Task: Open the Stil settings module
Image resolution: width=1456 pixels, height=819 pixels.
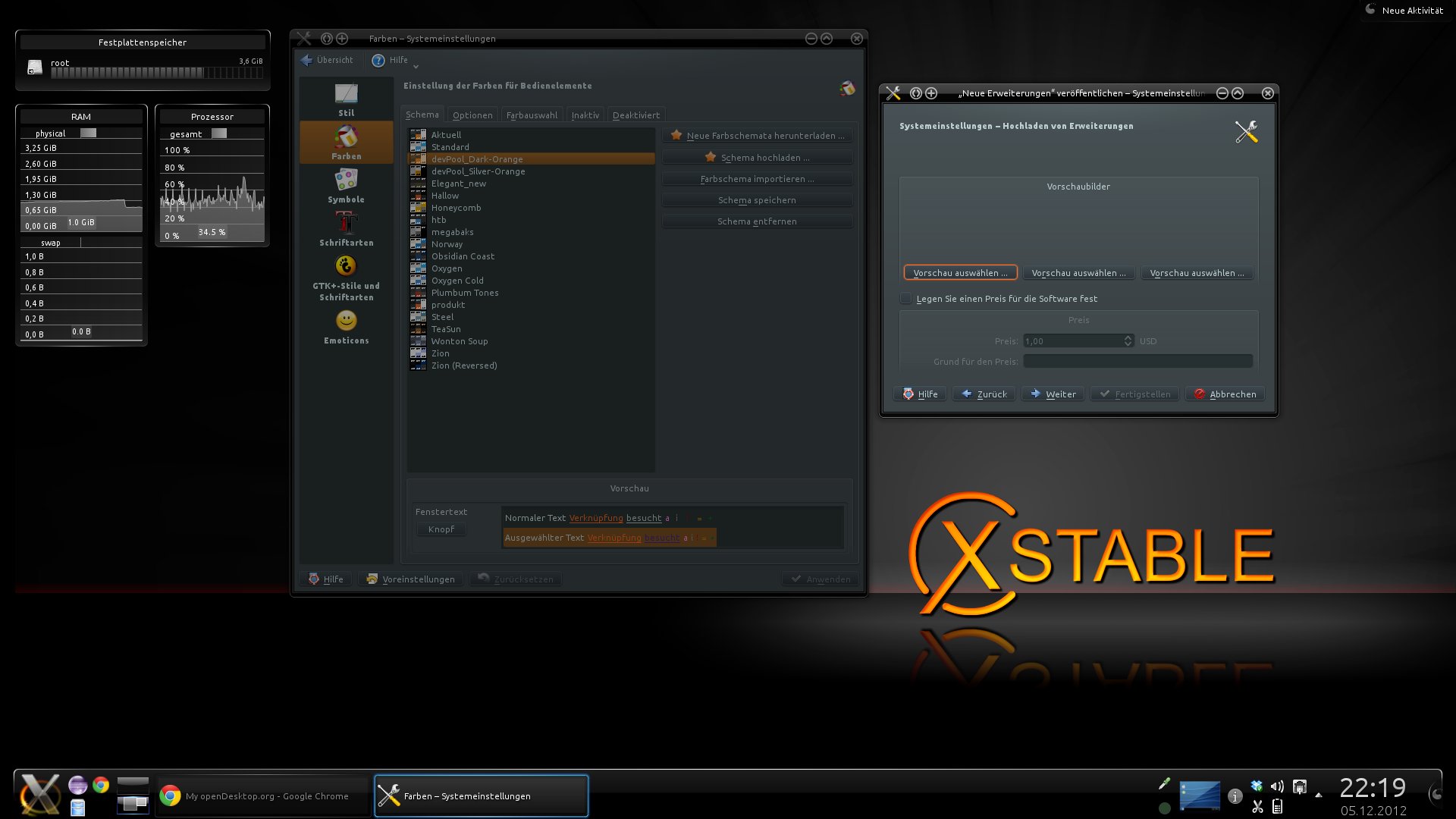Action: pyautogui.click(x=347, y=100)
